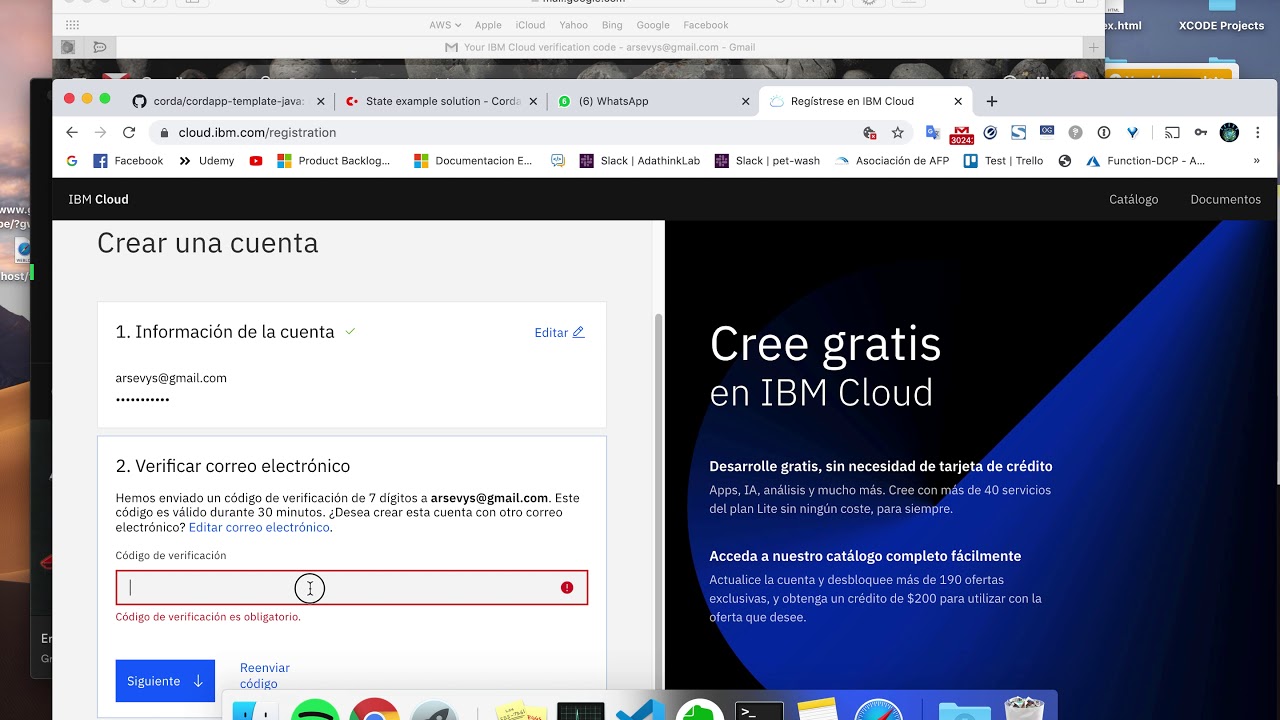Click the blue S extension icon
The width and height of the screenshot is (1280, 720).
pyautogui.click(x=1019, y=132)
